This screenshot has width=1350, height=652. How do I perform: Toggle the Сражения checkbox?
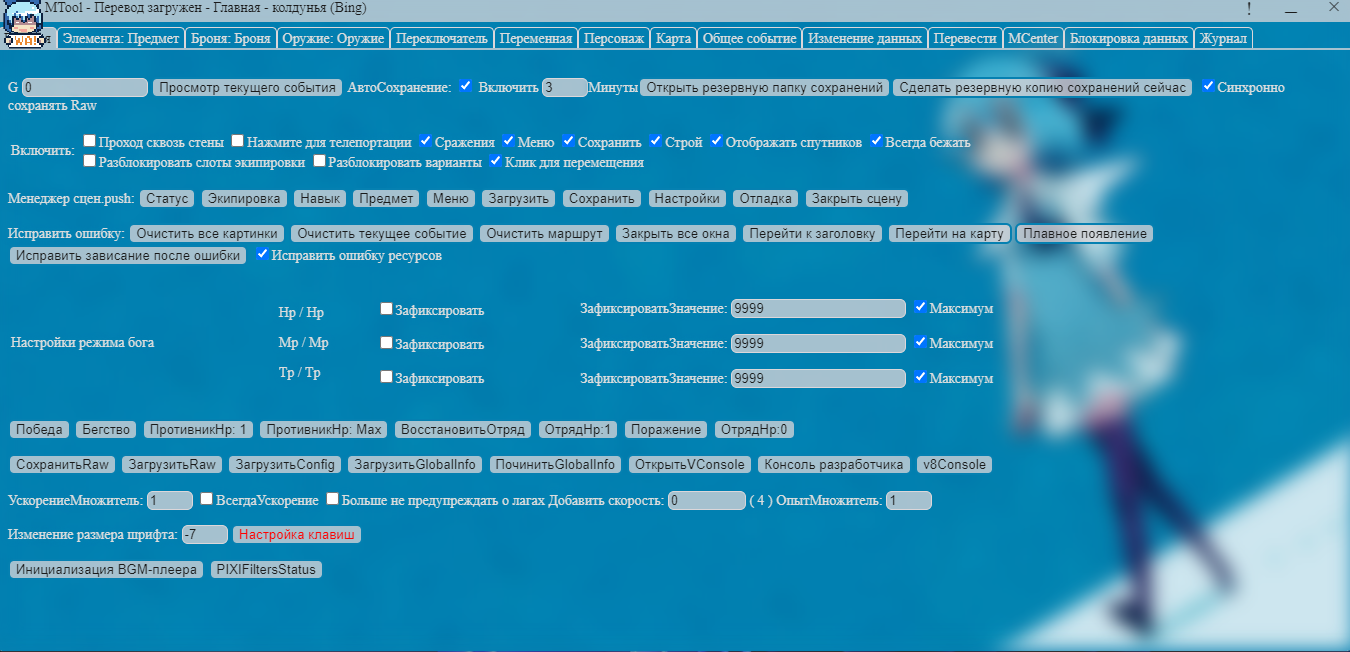point(426,141)
